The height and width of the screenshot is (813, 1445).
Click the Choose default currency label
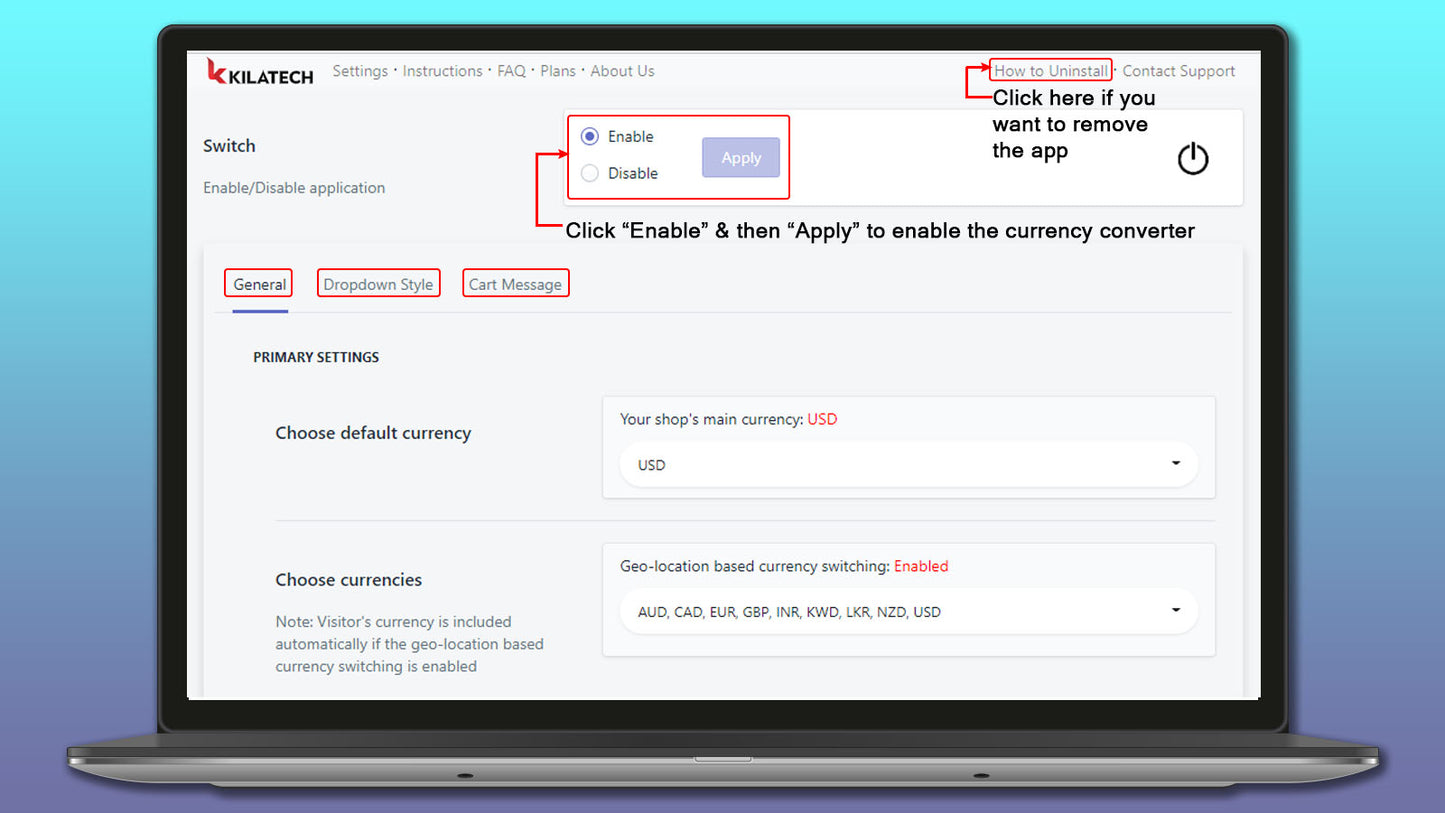(373, 433)
